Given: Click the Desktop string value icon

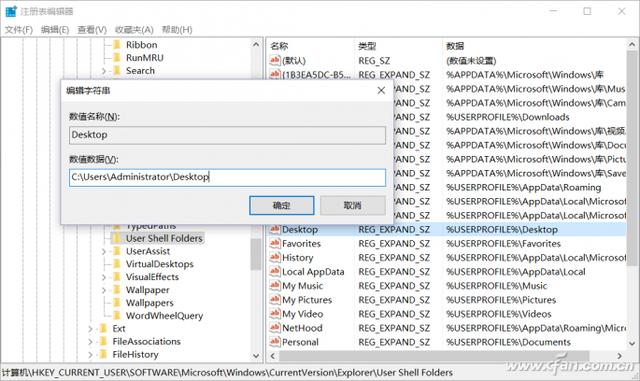Looking at the screenshot, I should [275, 229].
